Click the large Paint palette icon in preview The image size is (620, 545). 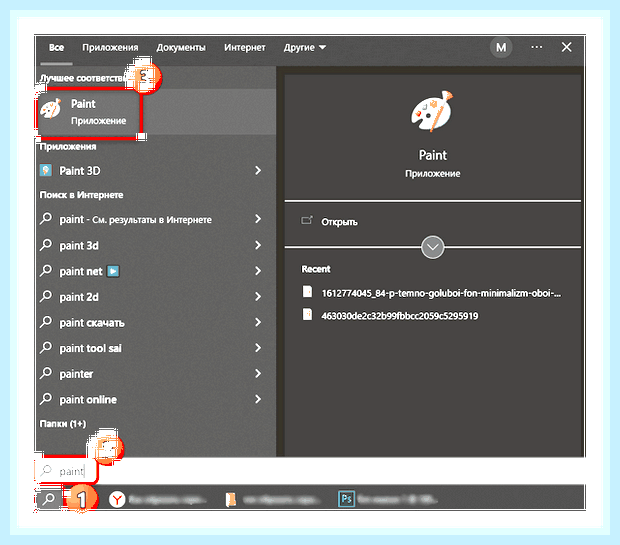pyautogui.click(x=432, y=112)
